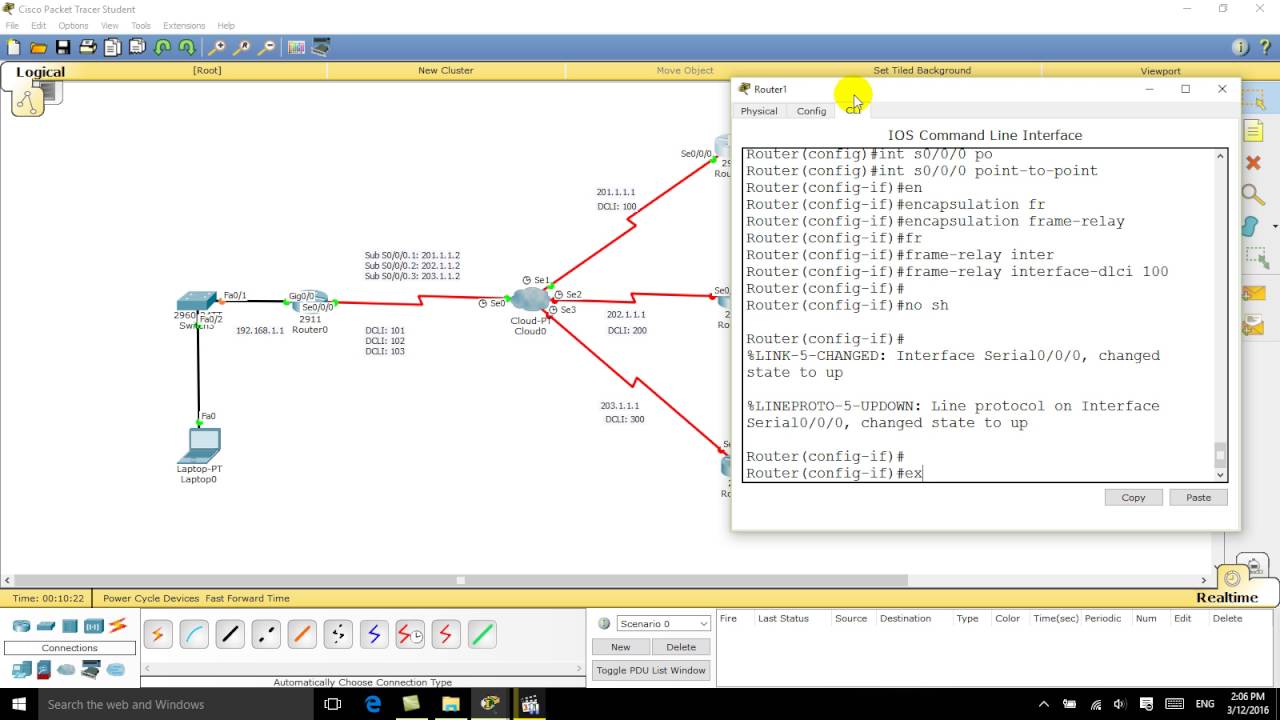Zoom in with magnifier plus icon

tap(217, 47)
